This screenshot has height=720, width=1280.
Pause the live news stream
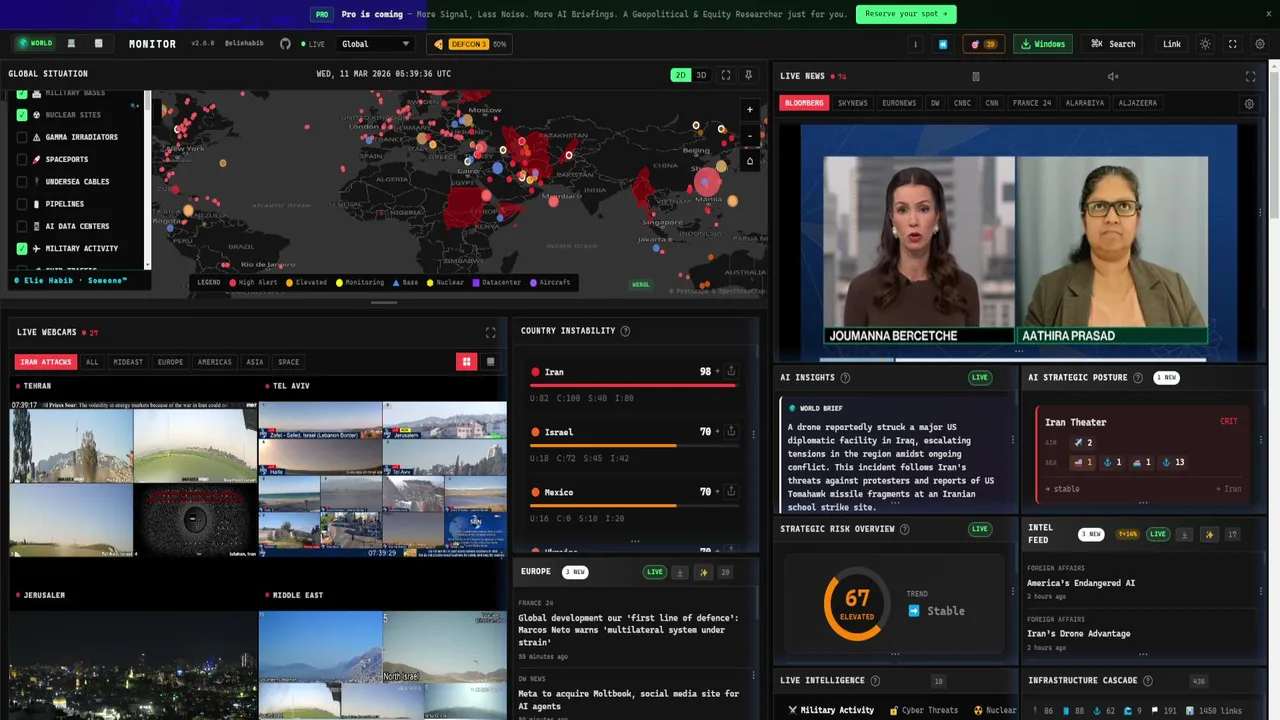976,76
